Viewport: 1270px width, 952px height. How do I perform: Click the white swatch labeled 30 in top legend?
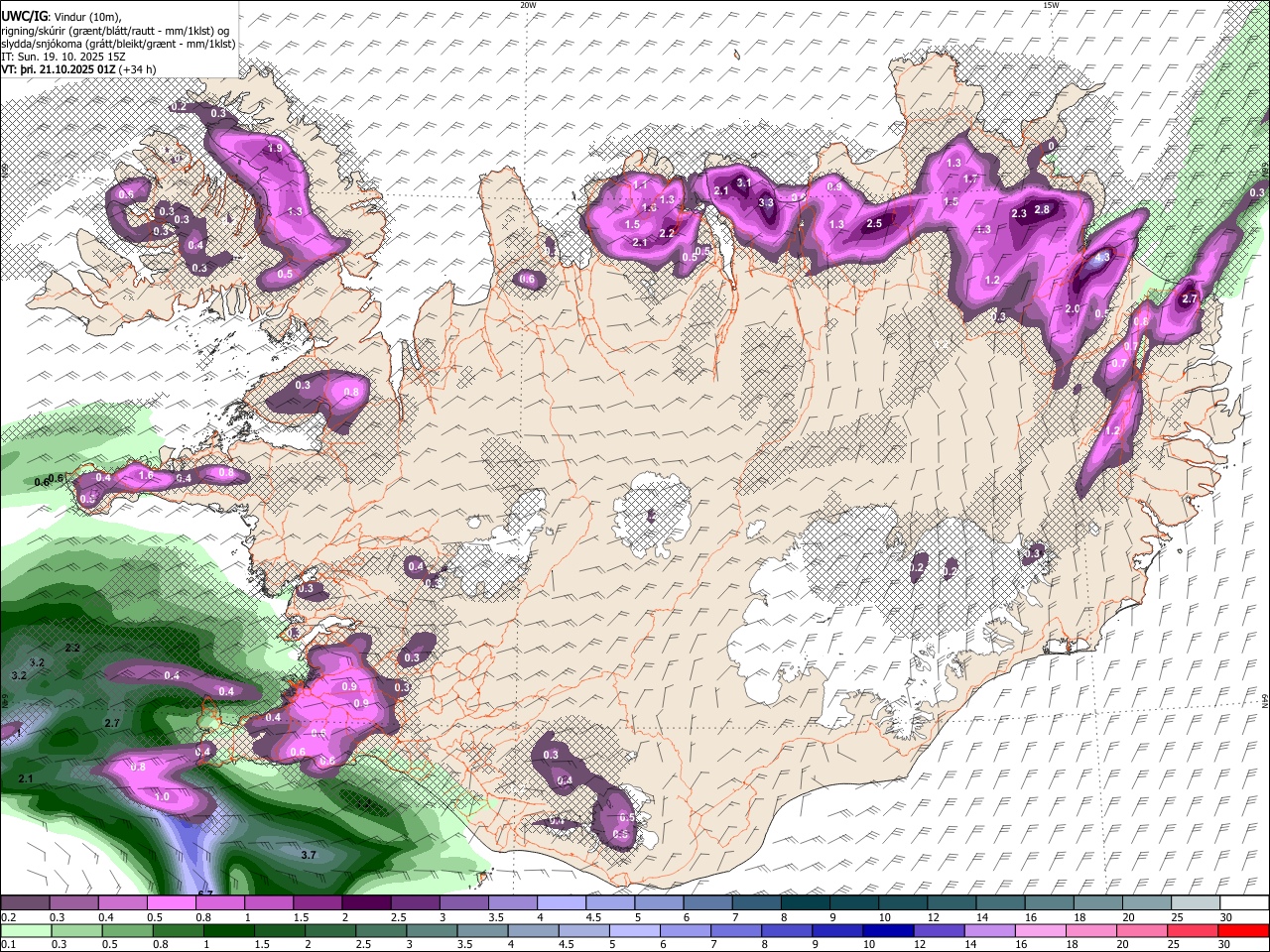click(x=1244, y=903)
